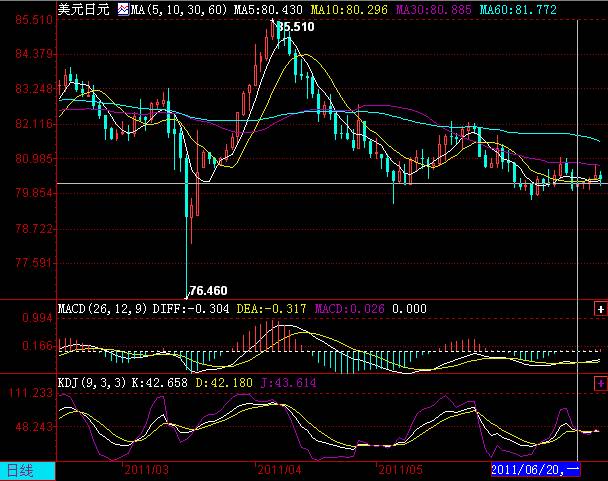
Task: Click the D:42.180 value
Action: [x=224, y=383]
